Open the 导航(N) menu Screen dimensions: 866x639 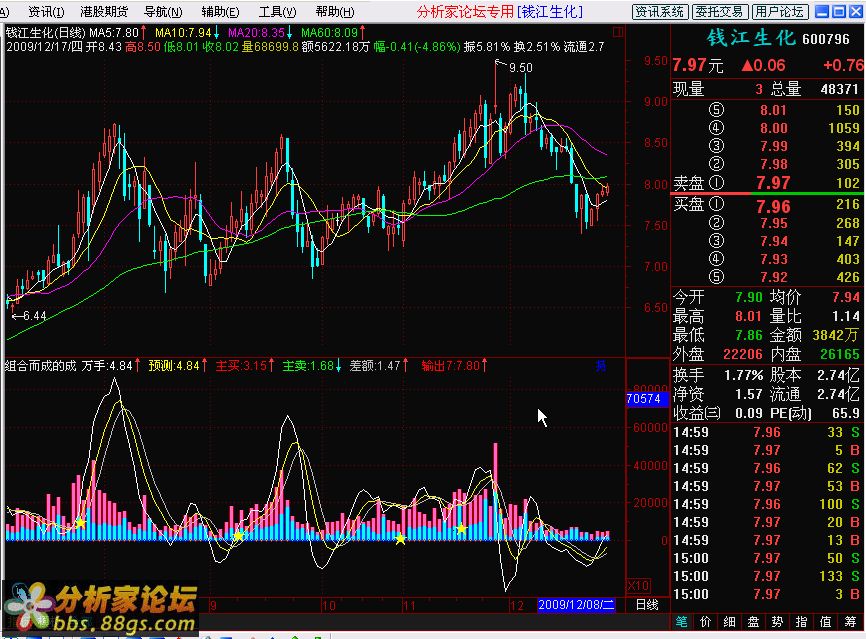(163, 12)
